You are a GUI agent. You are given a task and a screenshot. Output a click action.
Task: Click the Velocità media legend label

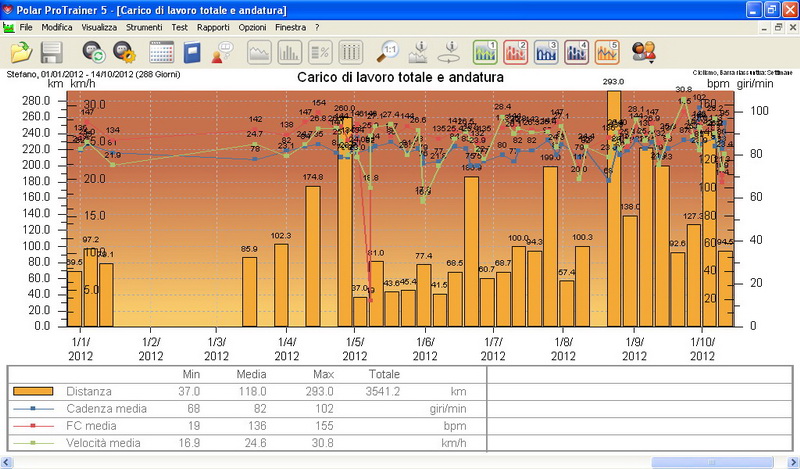tap(105, 442)
